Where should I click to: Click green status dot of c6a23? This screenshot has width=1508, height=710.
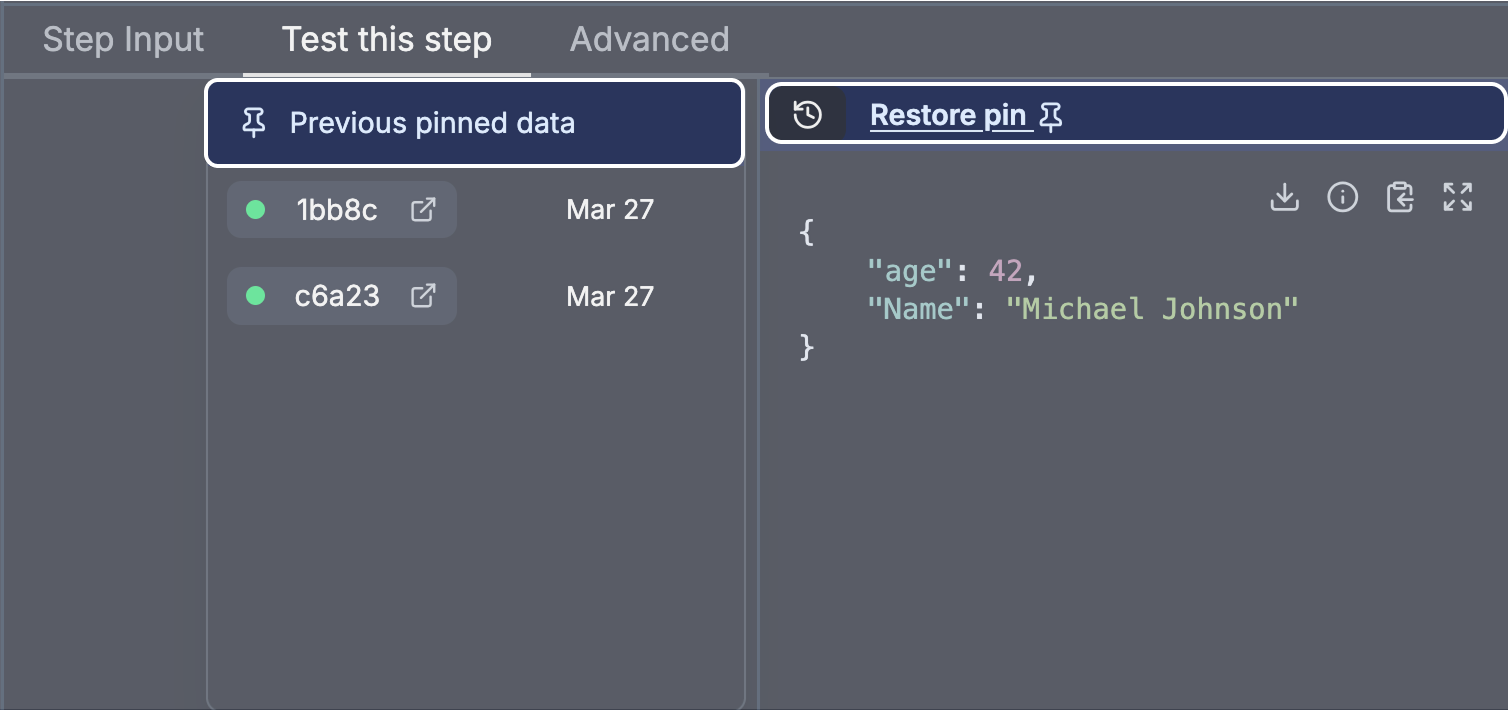pyautogui.click(x=255, y=296)
